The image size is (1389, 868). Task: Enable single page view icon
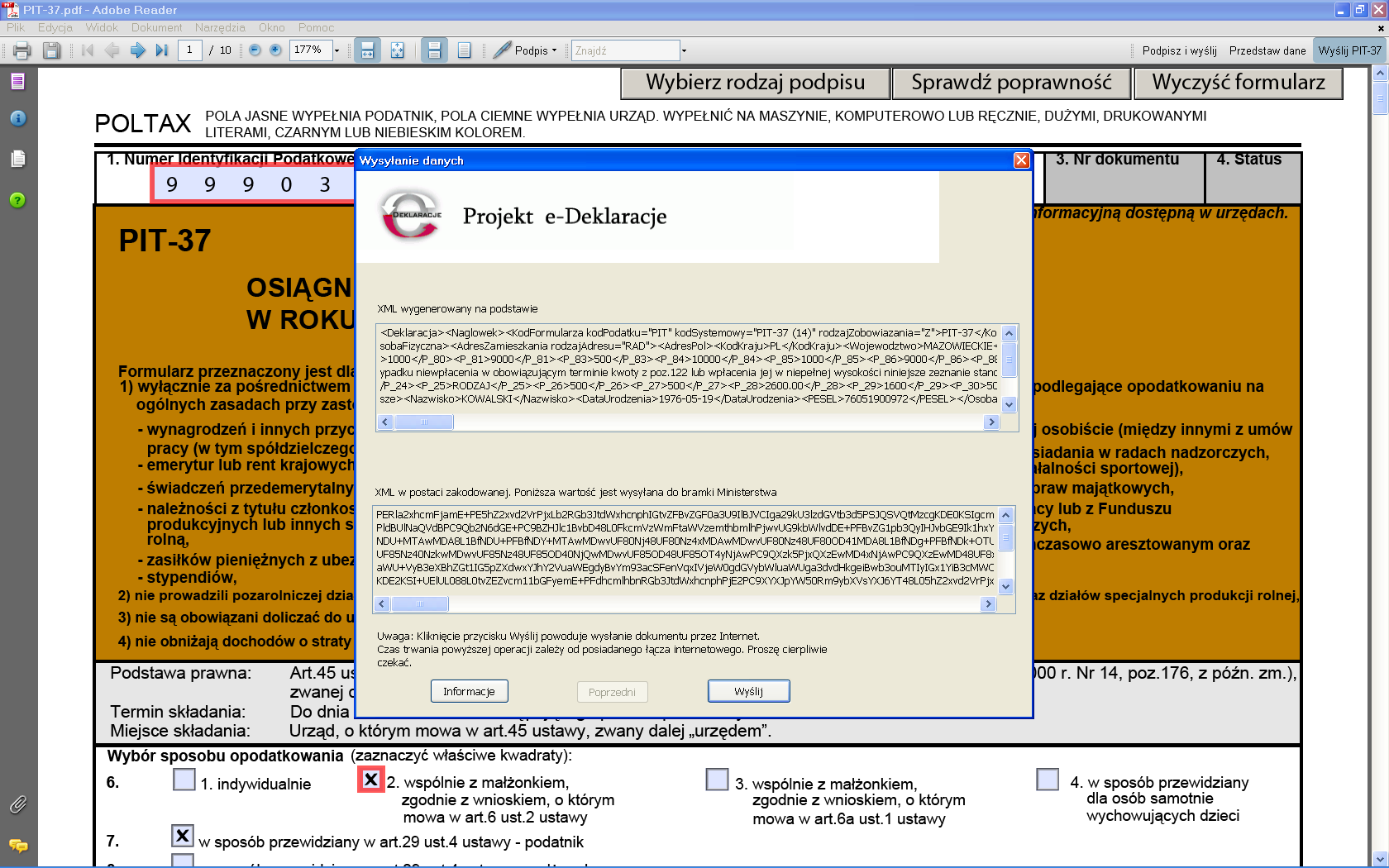coord(464,50)
